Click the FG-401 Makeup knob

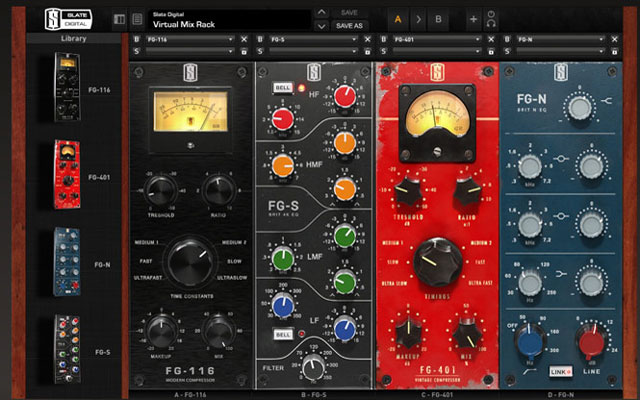tap(409, 333)
